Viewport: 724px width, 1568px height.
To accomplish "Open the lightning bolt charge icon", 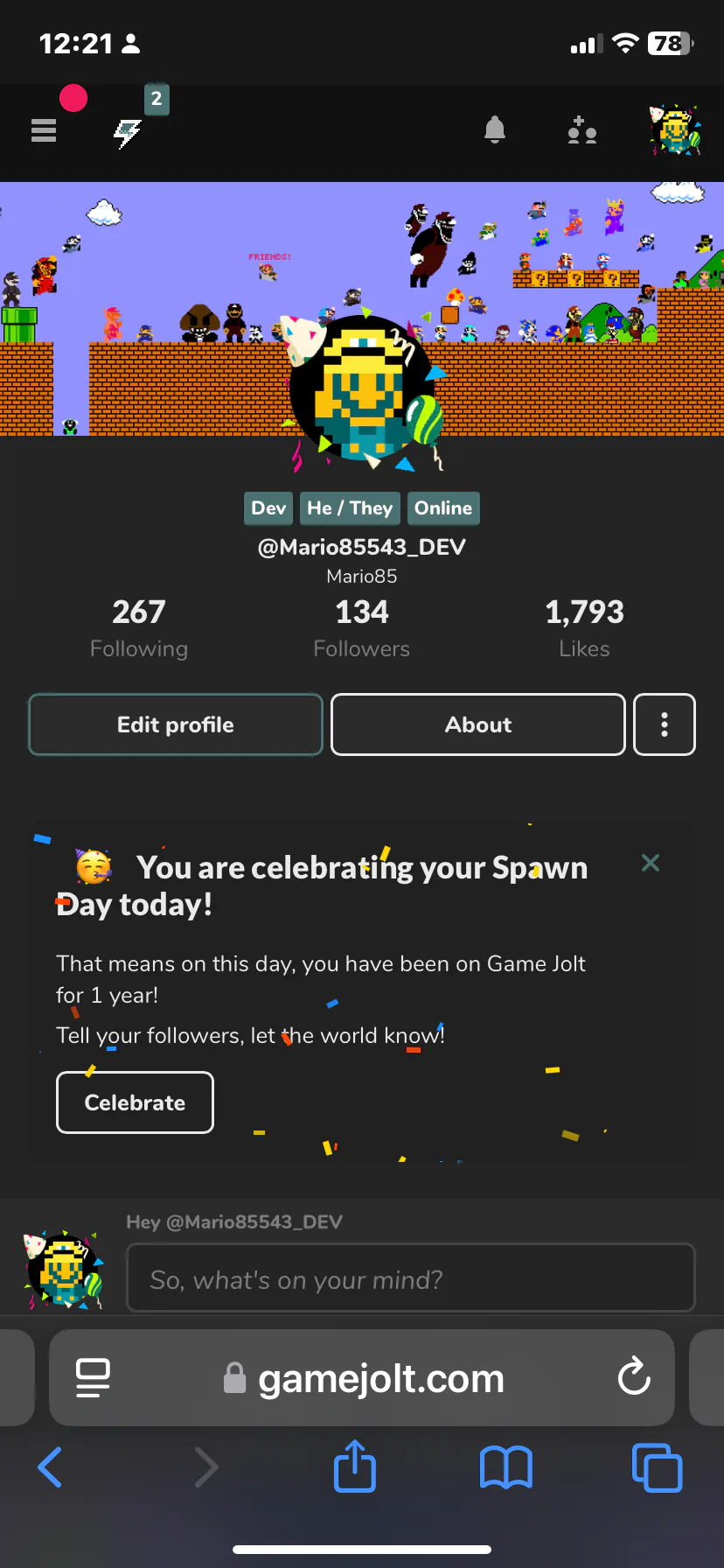I will click(x=128, y=133).
